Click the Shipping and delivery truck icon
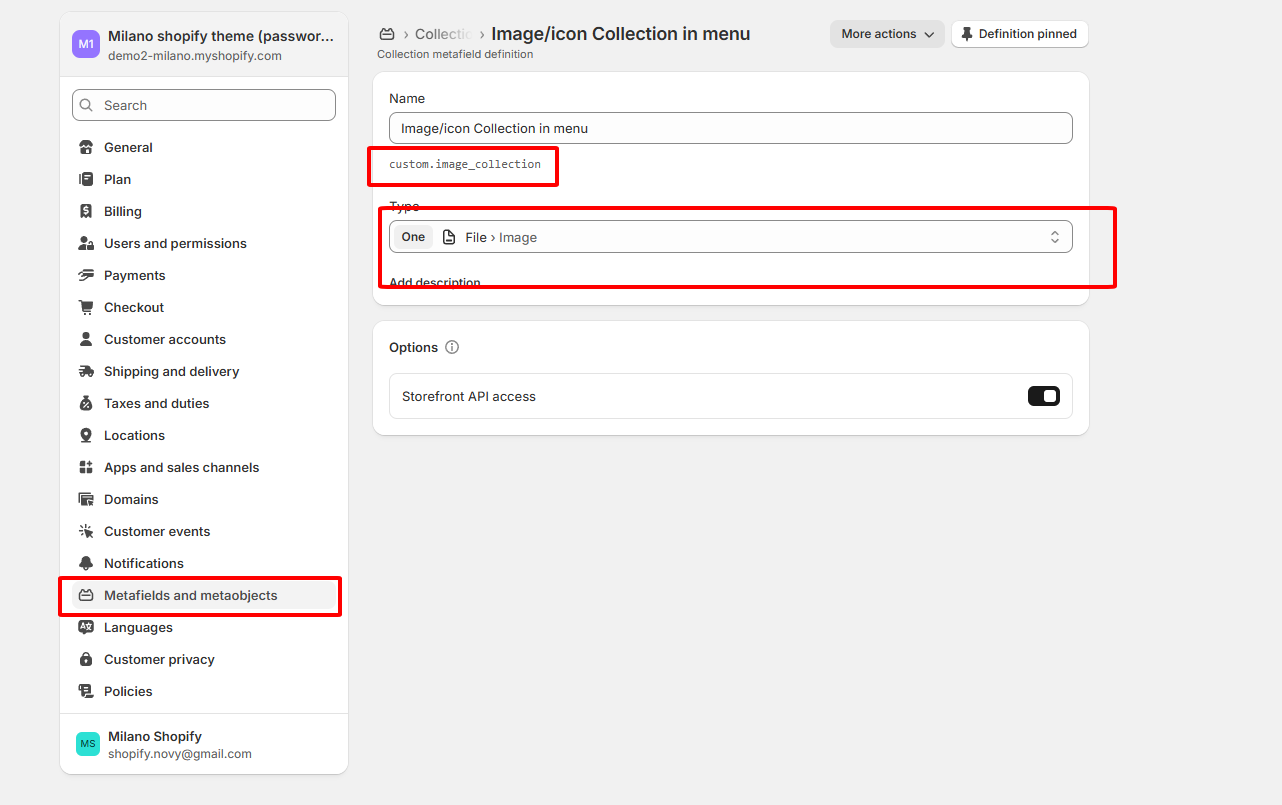Image resolution: width=1282 pixels, height=805 pixels. point(86,371)
